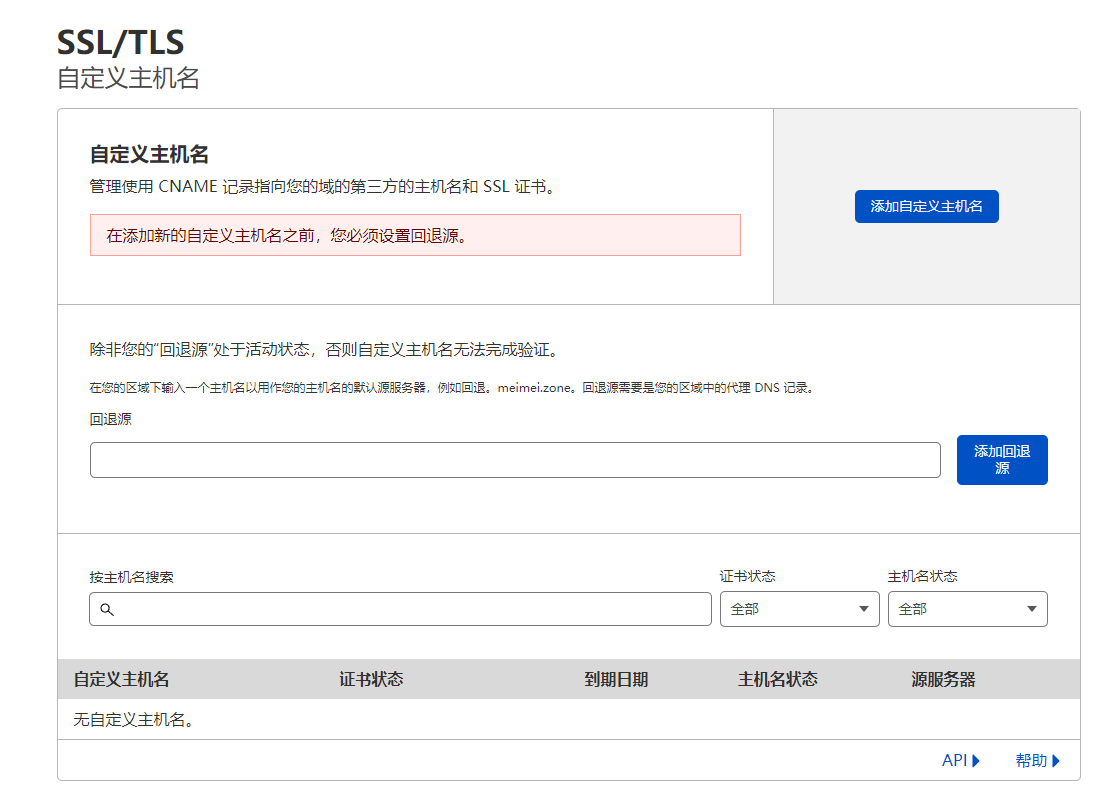Open the 帮助 link
The height and width of the screenshot is (811, 1116).
(x=1030, y=761)
